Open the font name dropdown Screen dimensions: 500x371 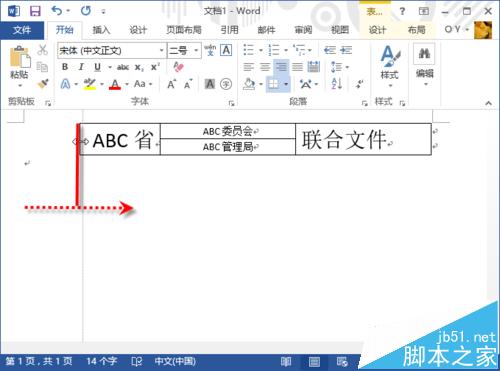pyautogui.click(x=161, y=51)
